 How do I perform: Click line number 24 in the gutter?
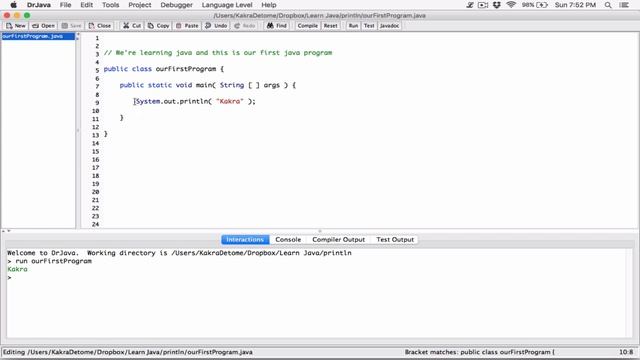(x=96, y=224)
